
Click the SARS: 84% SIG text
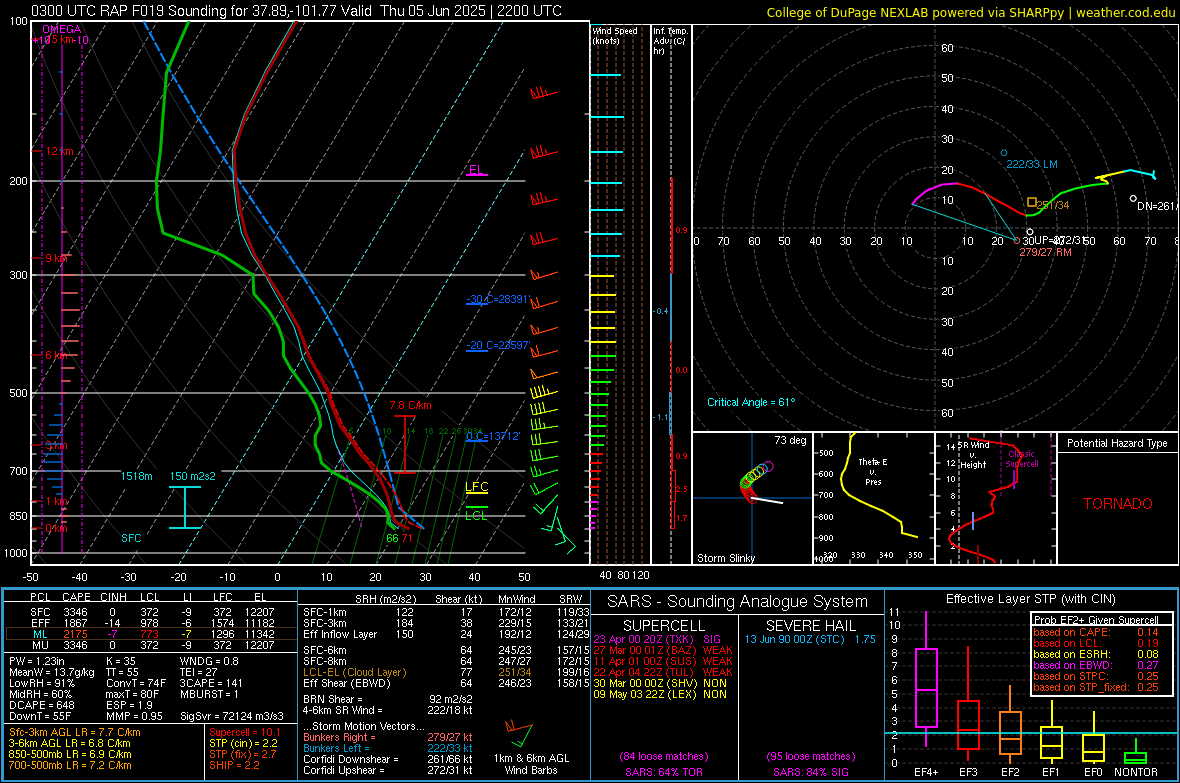[x=810, y=772]
